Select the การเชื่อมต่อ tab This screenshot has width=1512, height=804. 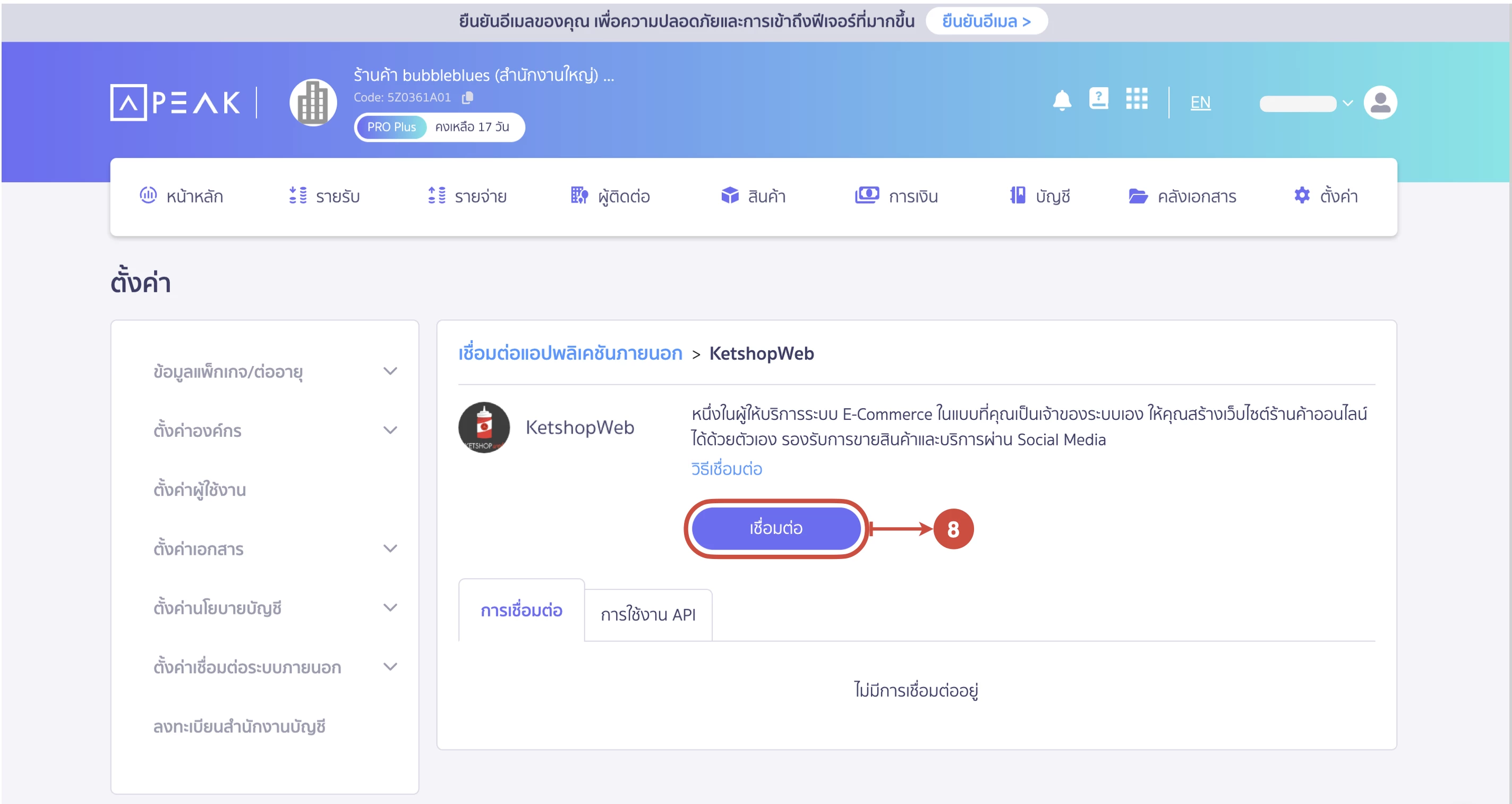pyautogui.click(x=520, y=611)
